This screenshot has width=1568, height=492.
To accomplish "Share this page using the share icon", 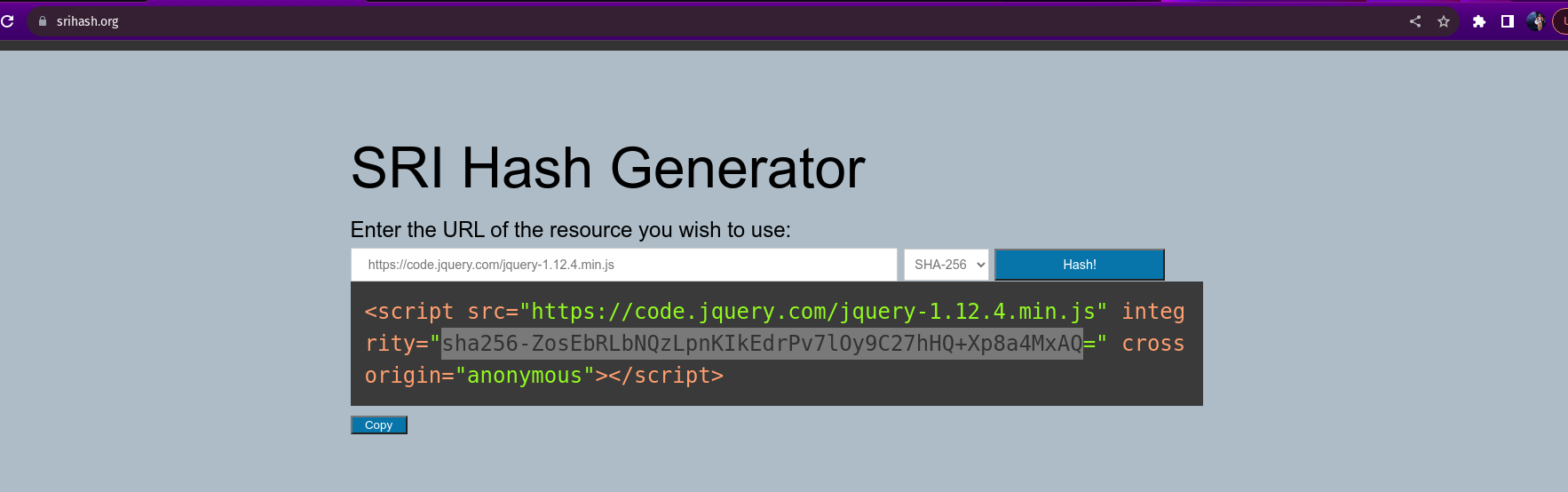I will click(1415, 21).
